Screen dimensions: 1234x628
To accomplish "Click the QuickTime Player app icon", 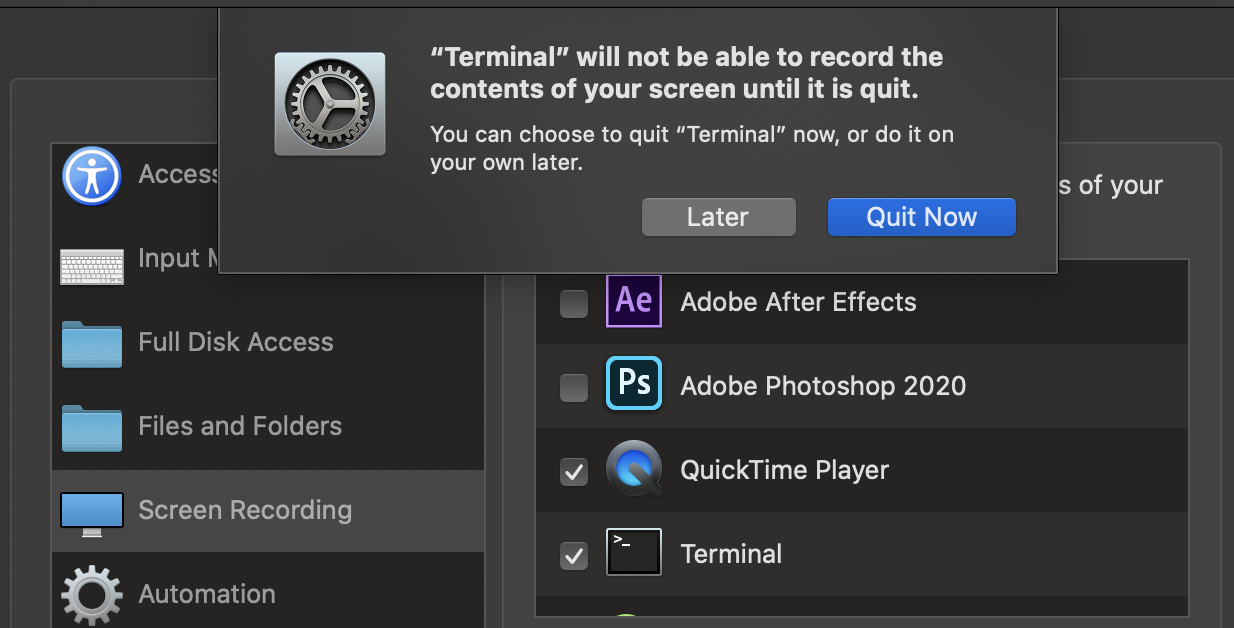I will (x=634, y=469).
